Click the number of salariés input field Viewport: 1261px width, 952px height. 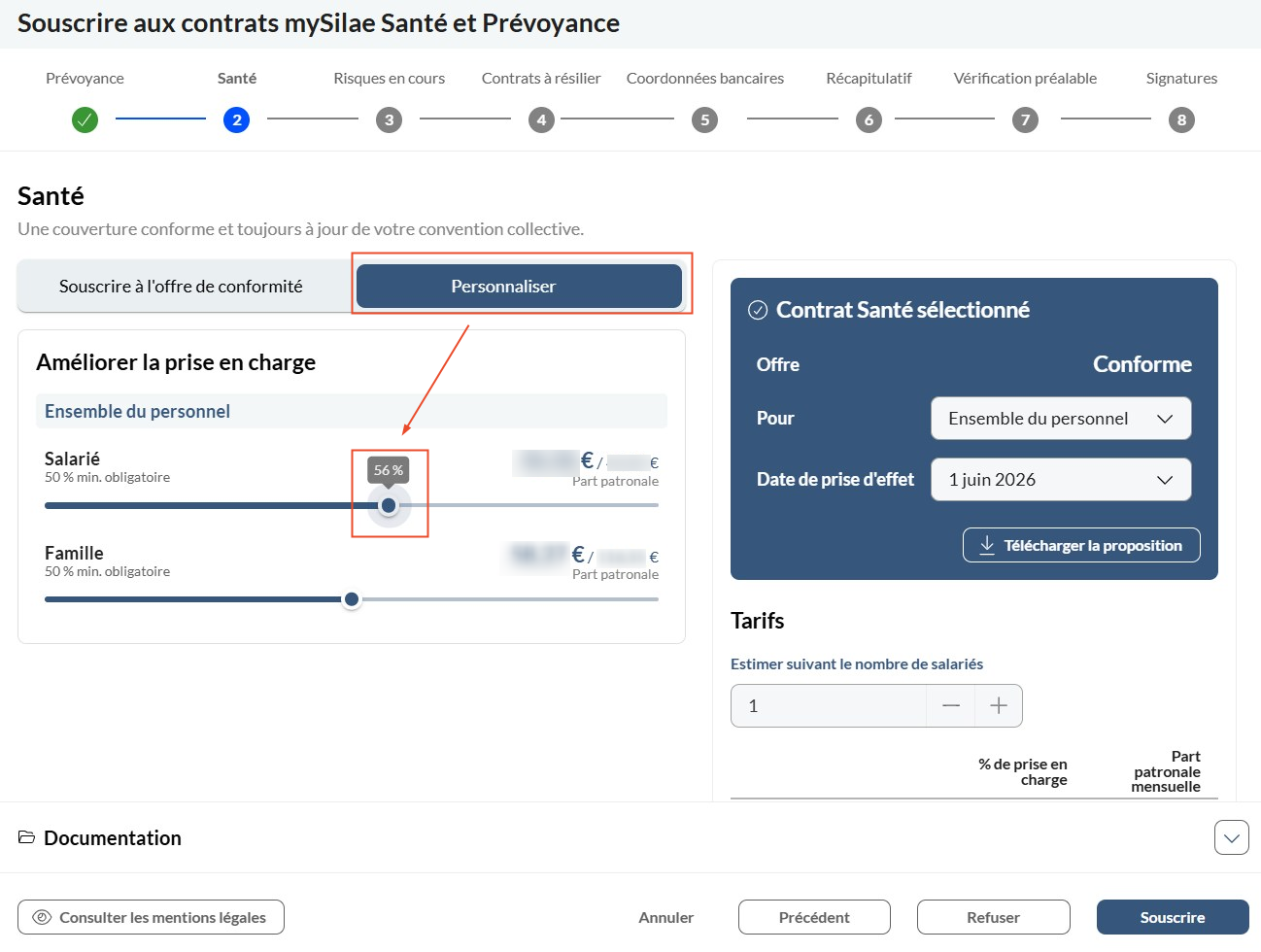829,705
